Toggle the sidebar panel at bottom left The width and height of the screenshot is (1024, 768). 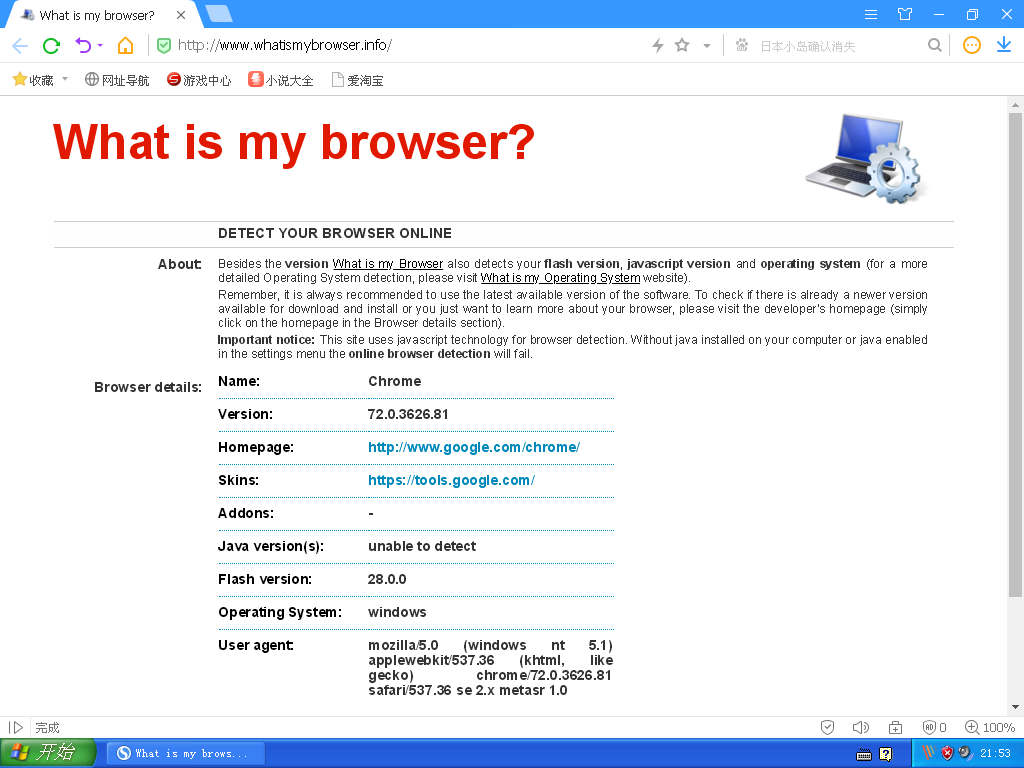pyautogui.click(x=16, y=727)
